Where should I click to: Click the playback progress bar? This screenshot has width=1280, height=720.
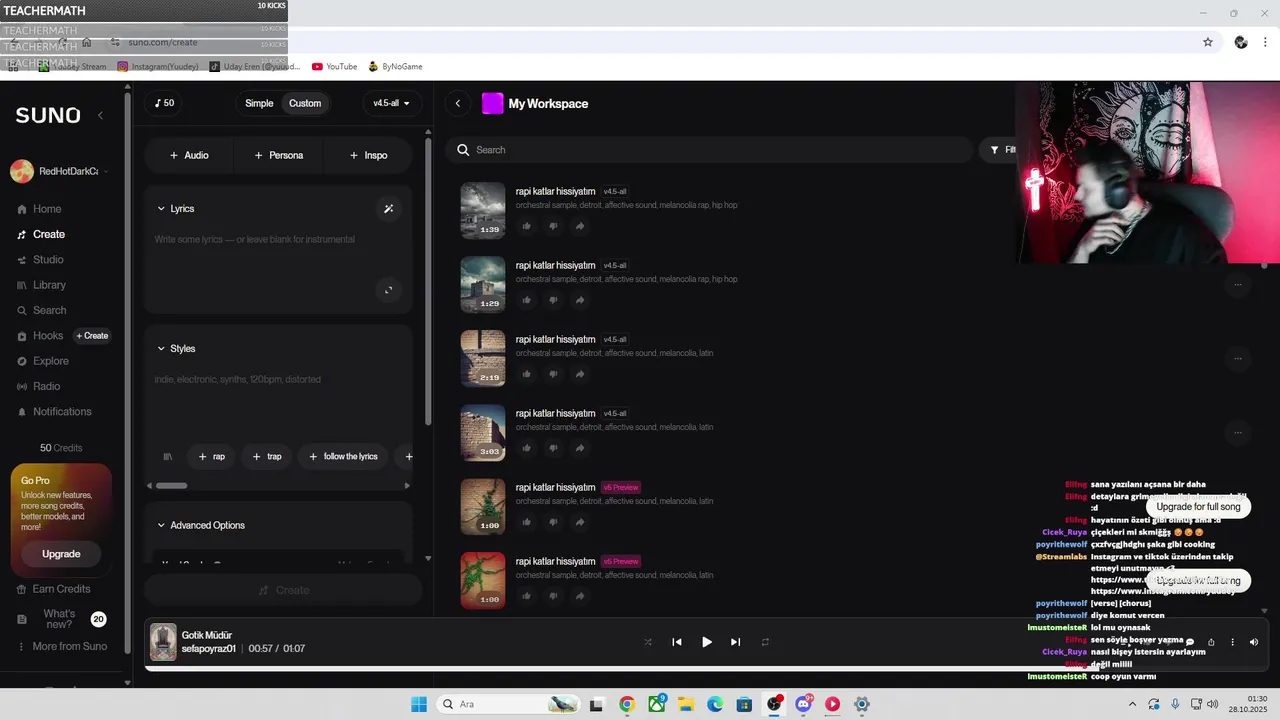coord(705,668)
